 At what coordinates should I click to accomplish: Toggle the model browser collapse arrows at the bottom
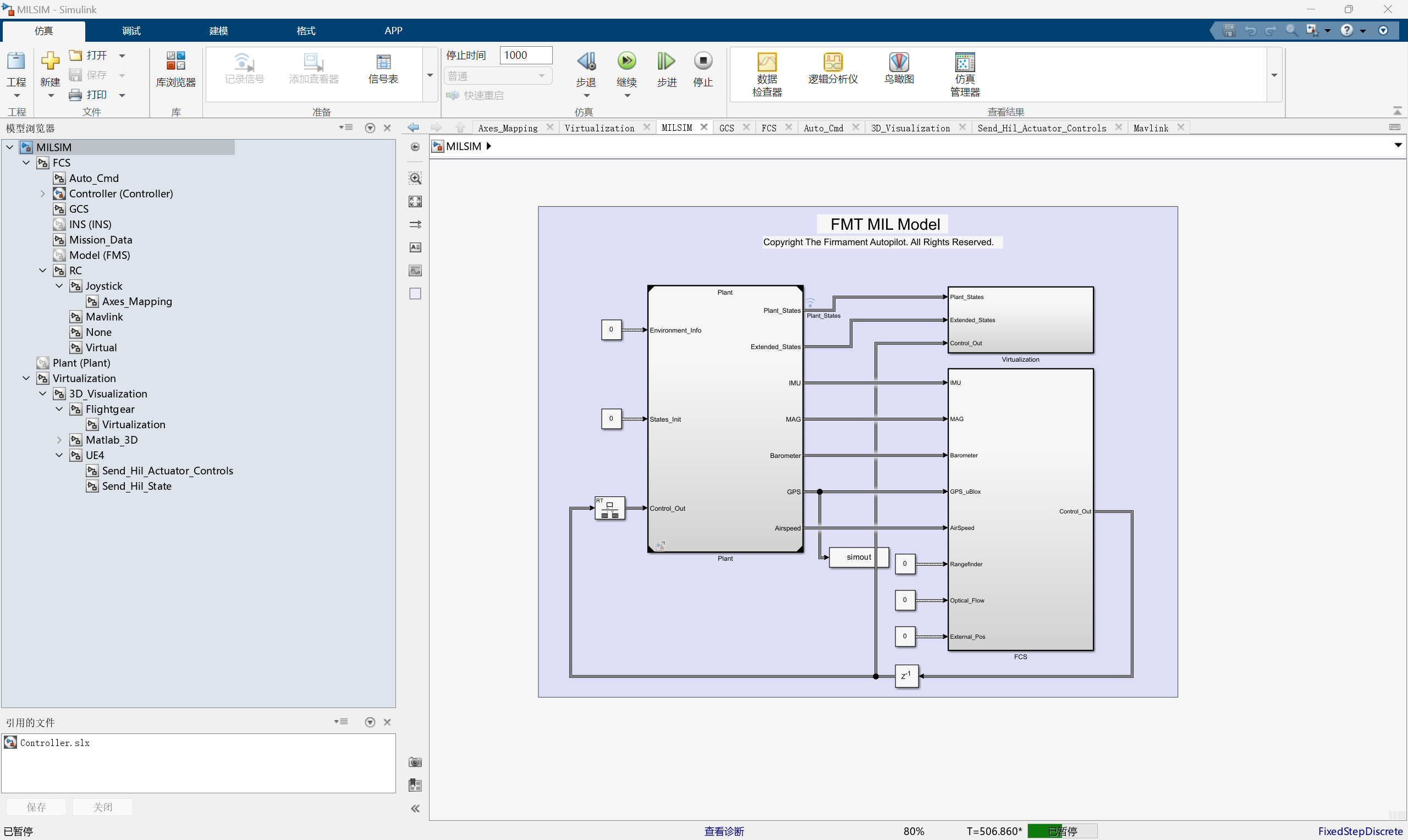click(x=415, y=808)
